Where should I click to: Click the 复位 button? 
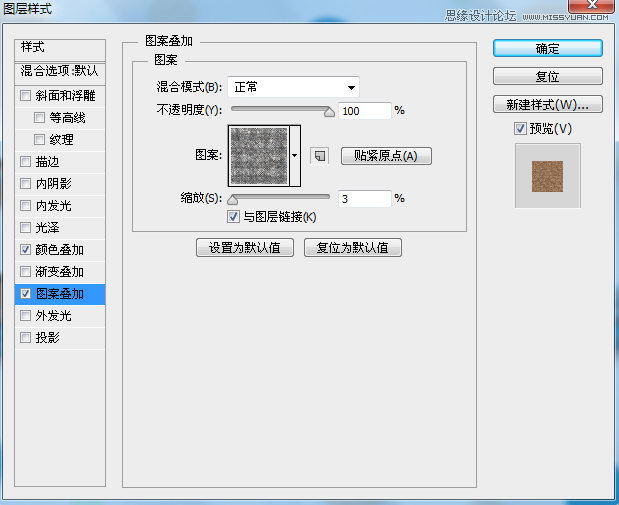(548, 76)
